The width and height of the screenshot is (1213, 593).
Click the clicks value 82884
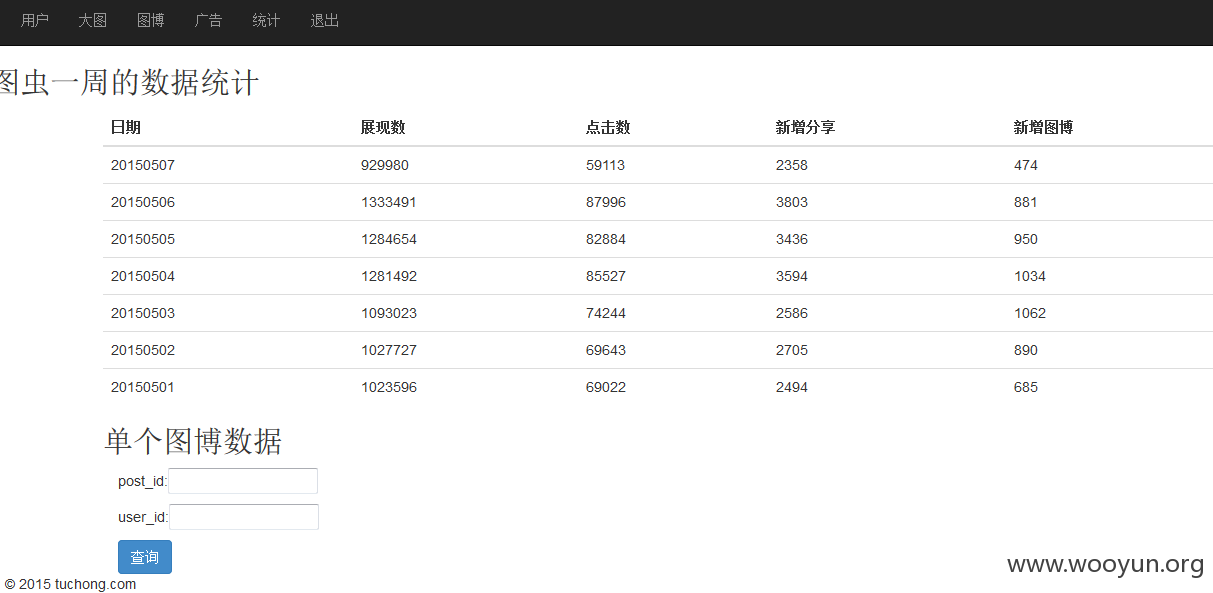pos(606,239)
